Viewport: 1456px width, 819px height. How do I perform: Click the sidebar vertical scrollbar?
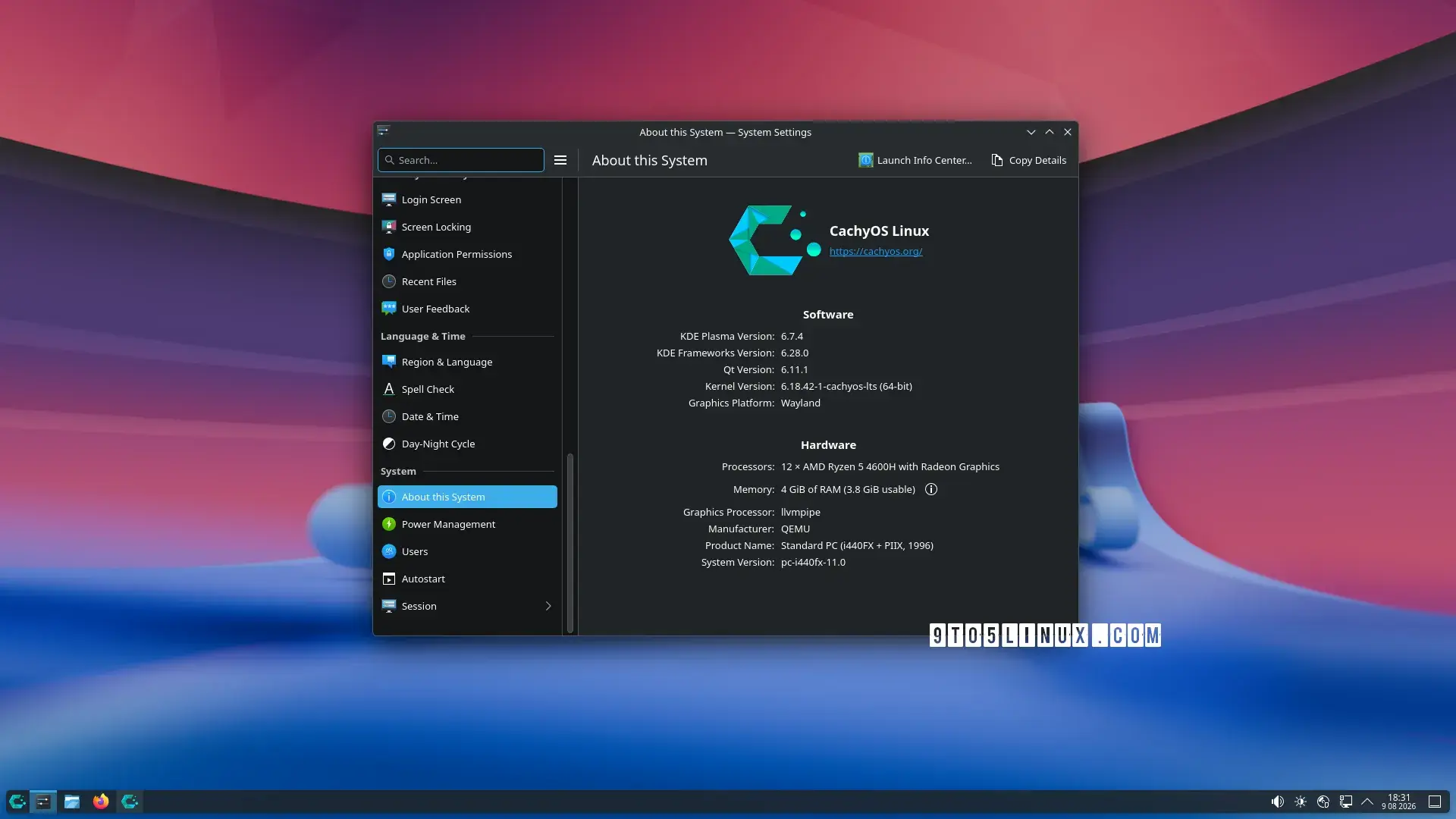pos(570,542)
